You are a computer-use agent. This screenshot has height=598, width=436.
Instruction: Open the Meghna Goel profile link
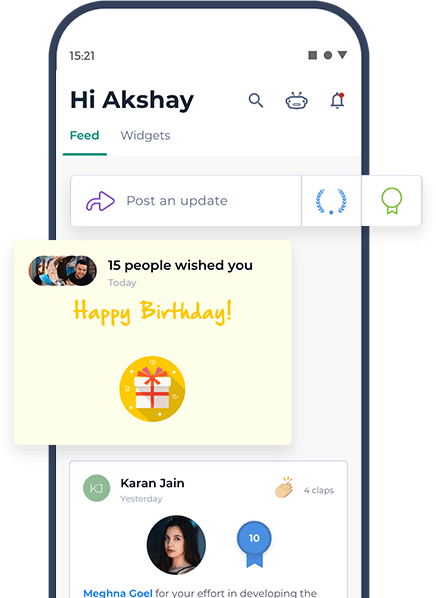point(117,593)
